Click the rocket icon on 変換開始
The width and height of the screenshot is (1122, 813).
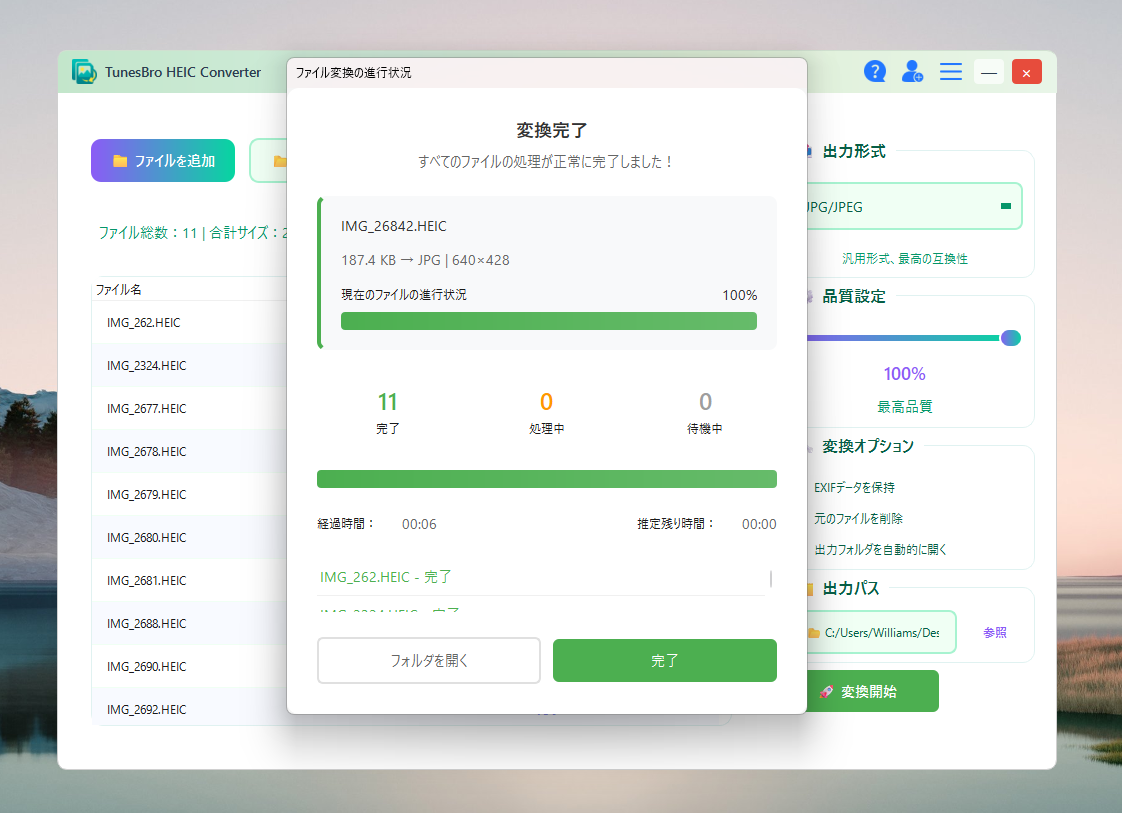coord(826,692)
